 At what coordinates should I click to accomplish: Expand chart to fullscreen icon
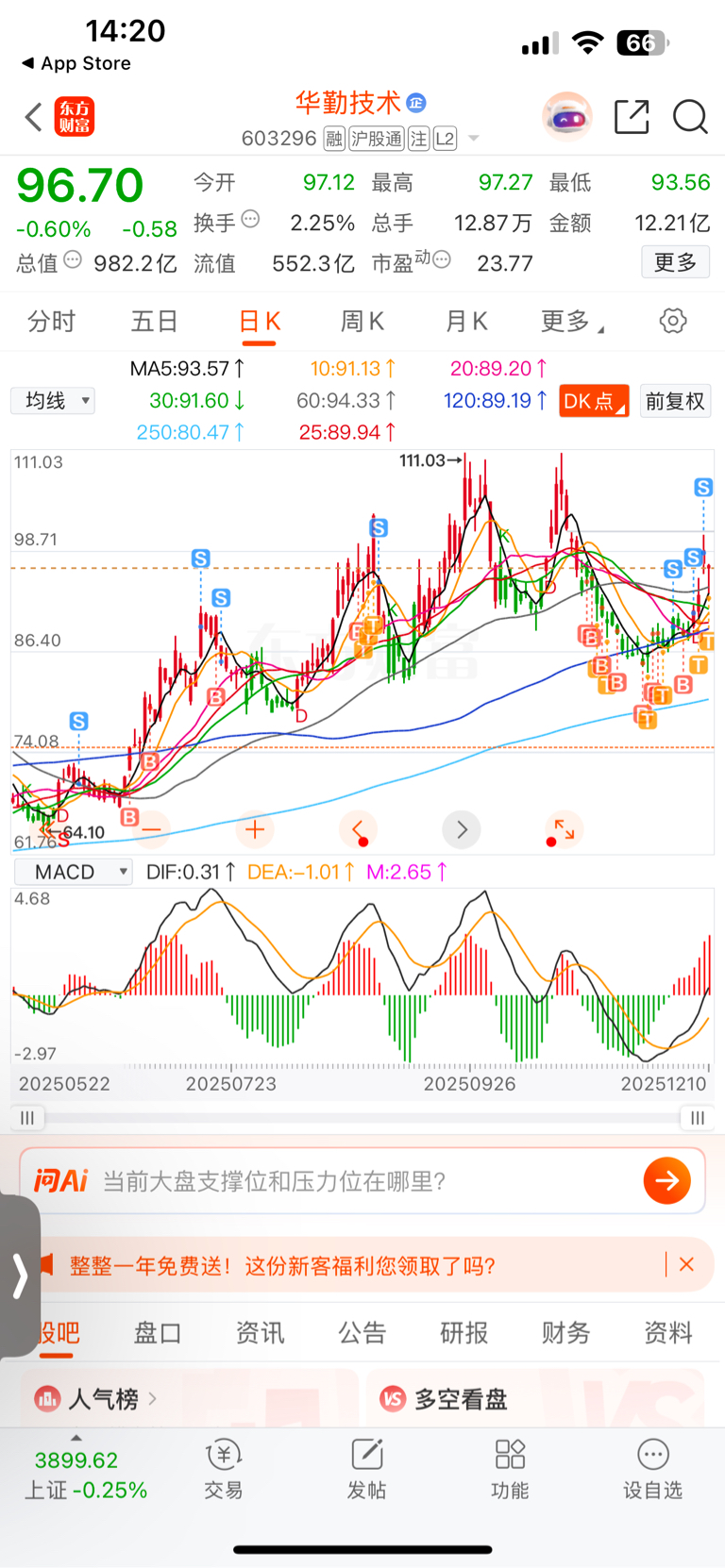(x=564, y=830)
